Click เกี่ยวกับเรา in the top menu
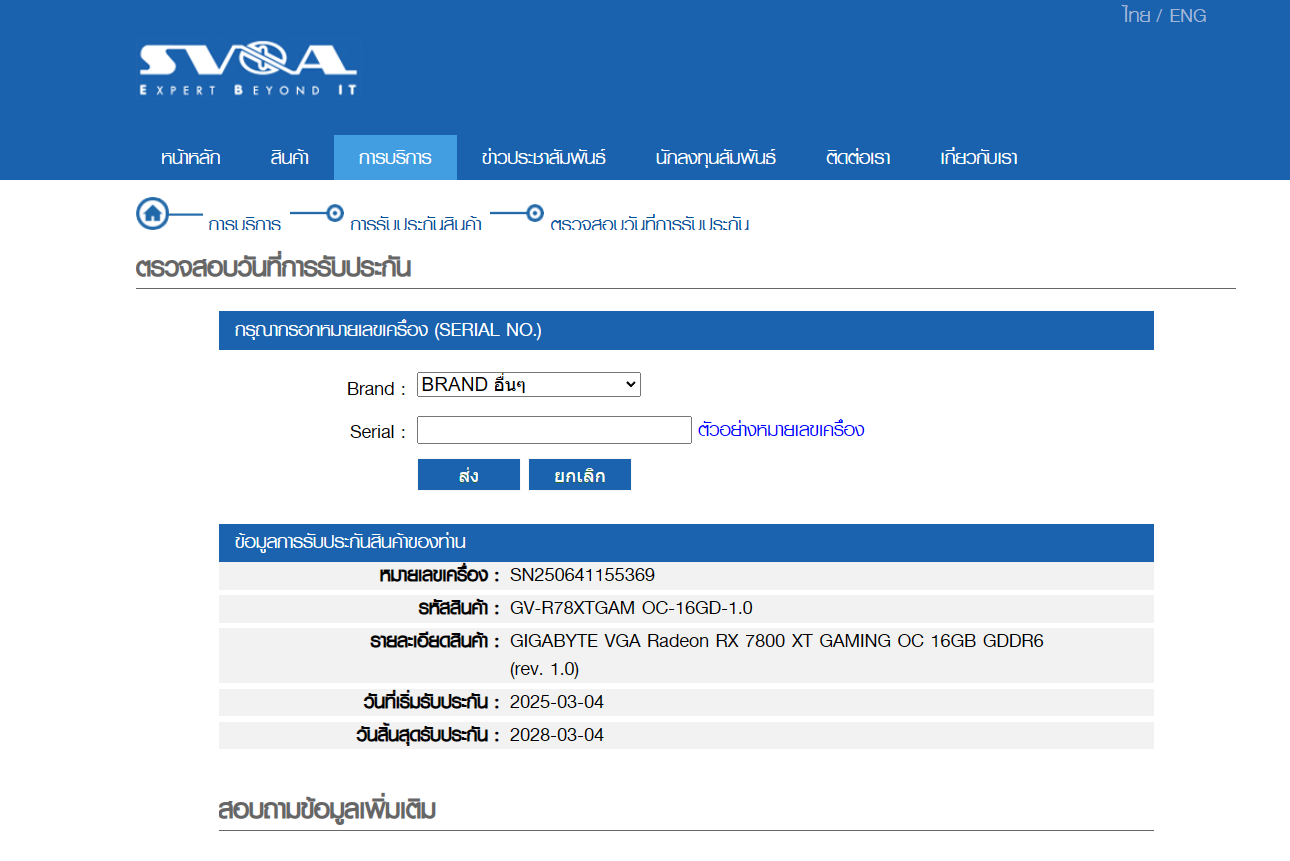1290x861 pixels. [x=978, y=158]
